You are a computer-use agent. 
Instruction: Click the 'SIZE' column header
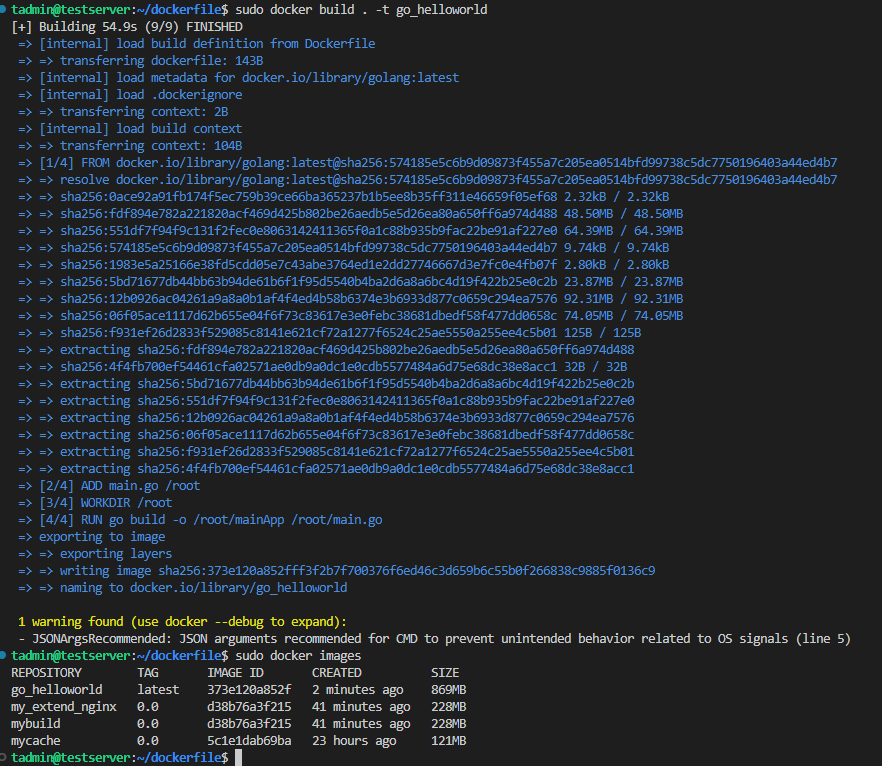445,673
